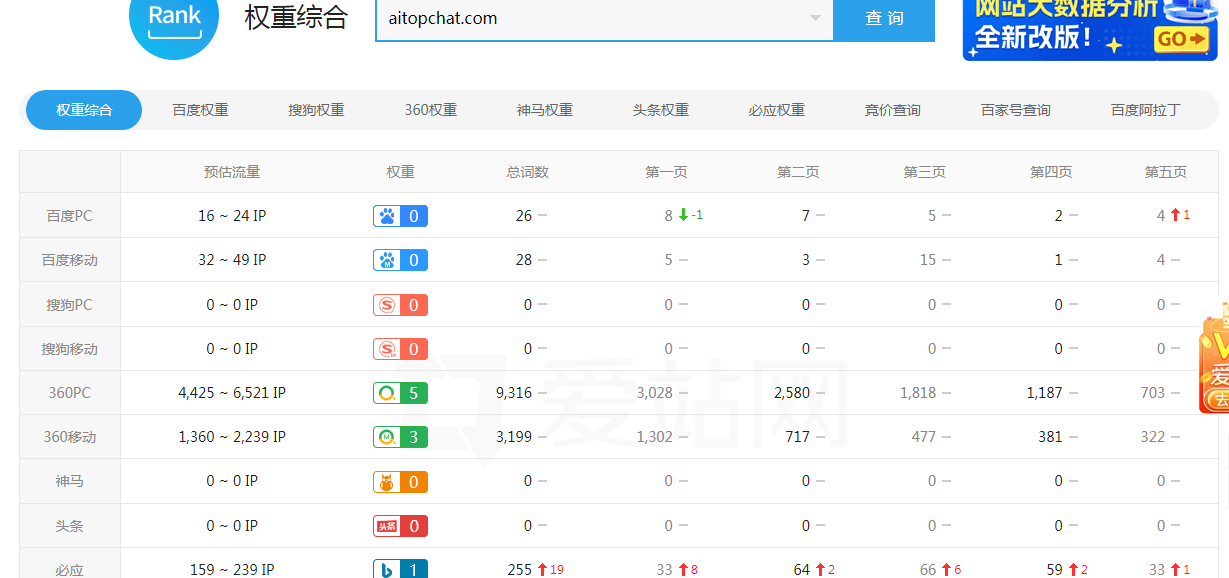Click the 百度移动 row label

(x=70, y=260)
